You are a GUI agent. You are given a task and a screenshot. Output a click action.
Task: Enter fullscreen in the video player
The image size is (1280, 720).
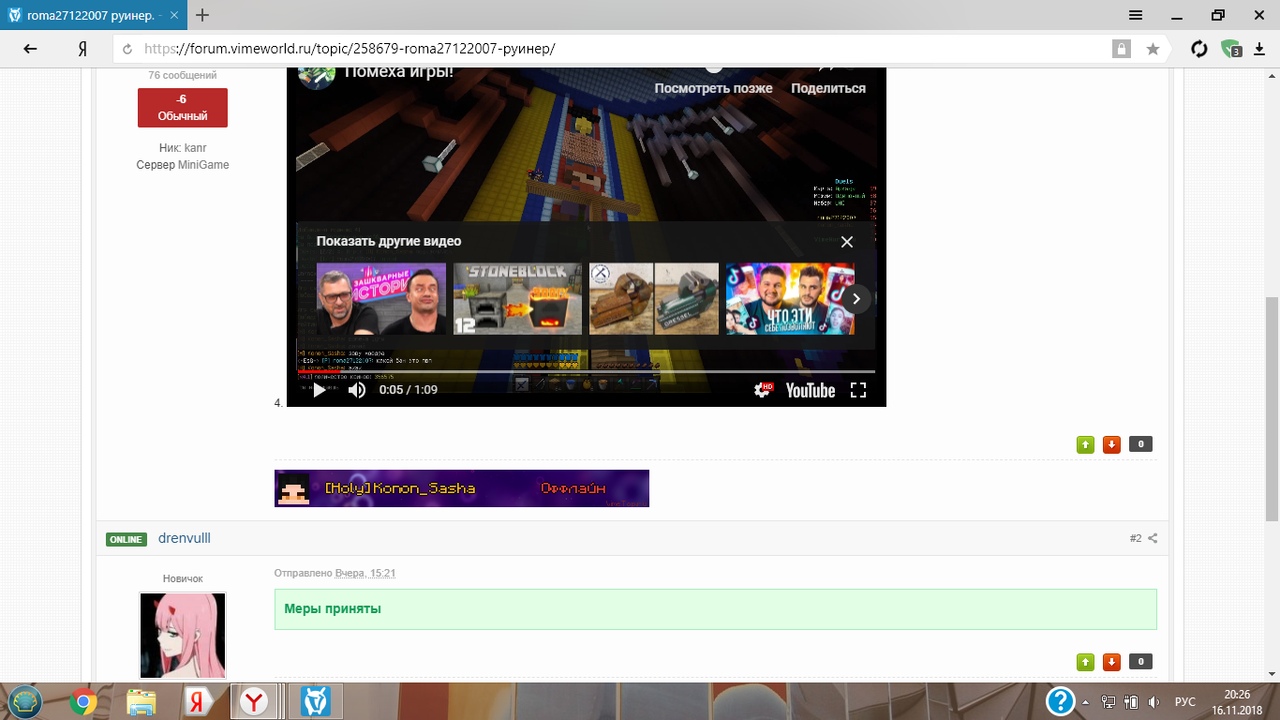[x=858, y=390]
